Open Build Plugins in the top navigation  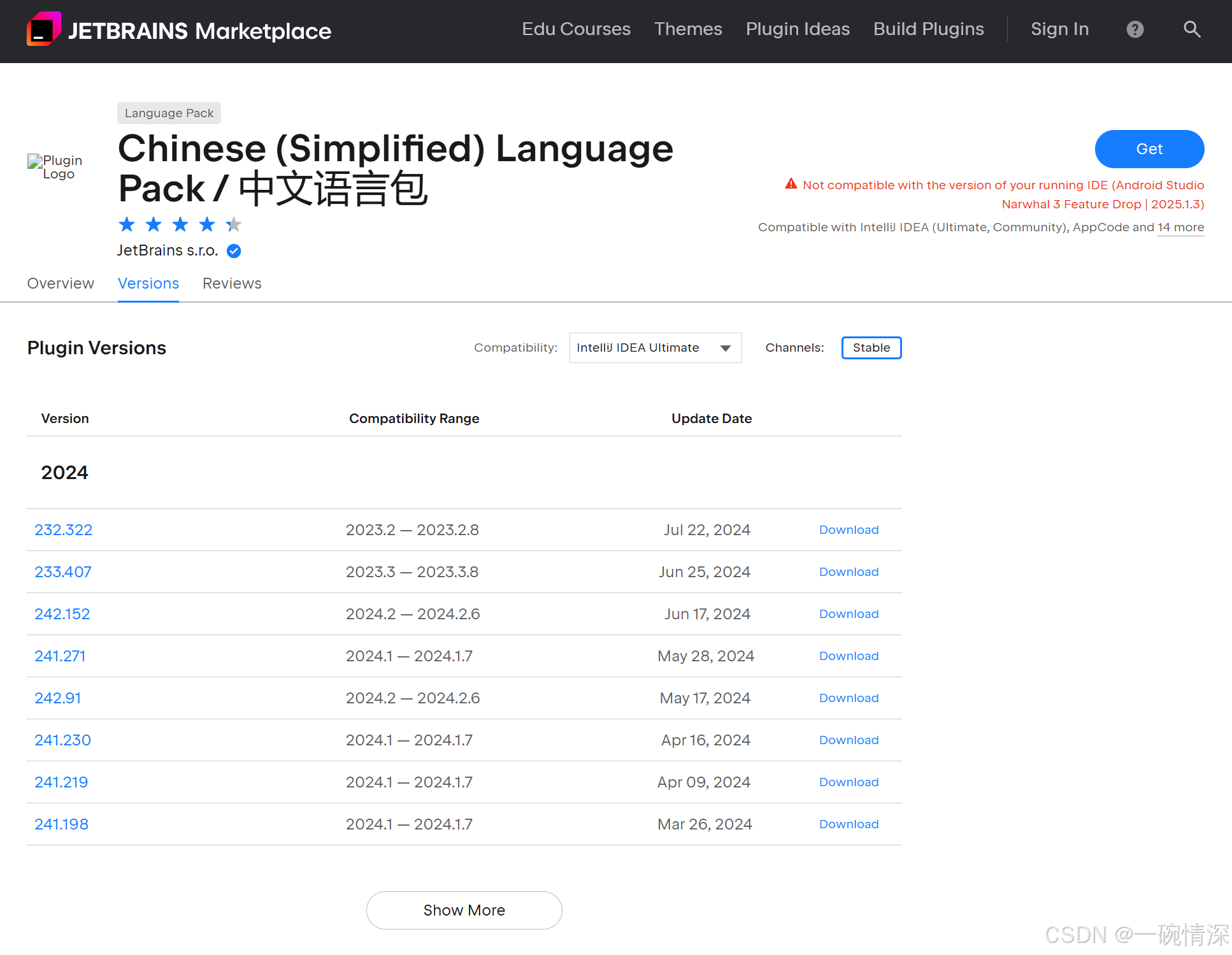pos(928,29)
